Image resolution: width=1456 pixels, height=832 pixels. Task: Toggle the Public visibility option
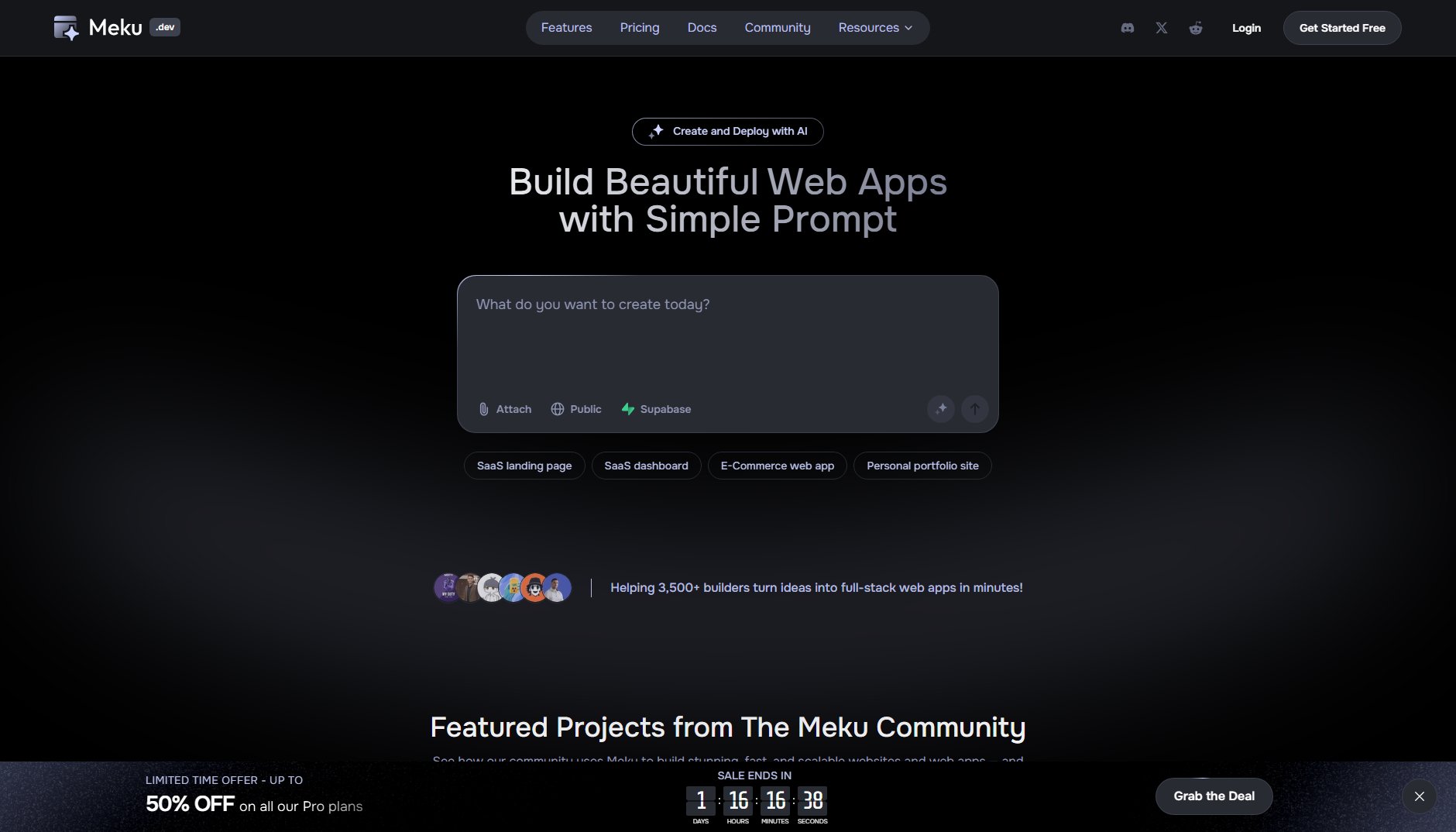tap(576, 409)
